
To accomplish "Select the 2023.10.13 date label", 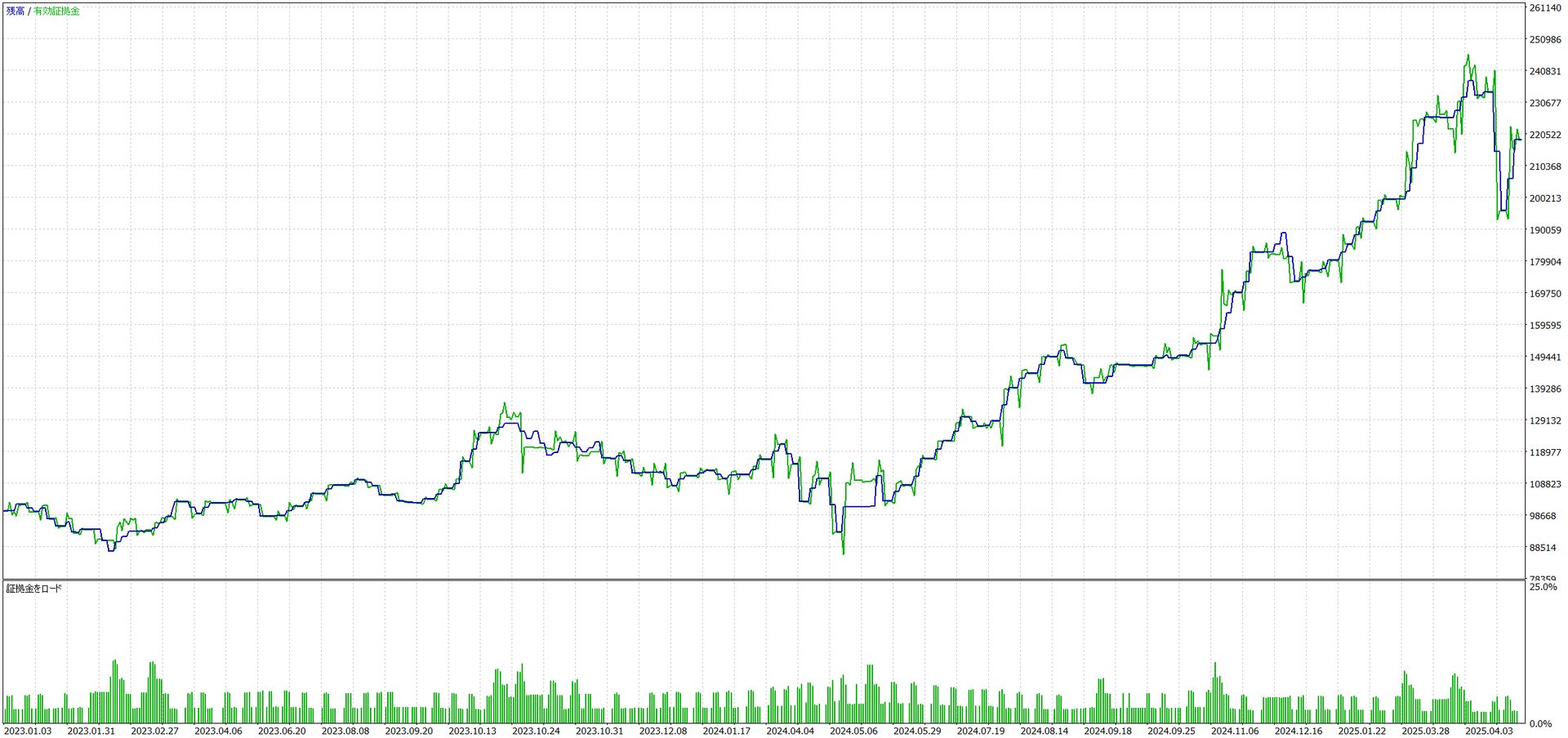I will click(x=472, y=731).
